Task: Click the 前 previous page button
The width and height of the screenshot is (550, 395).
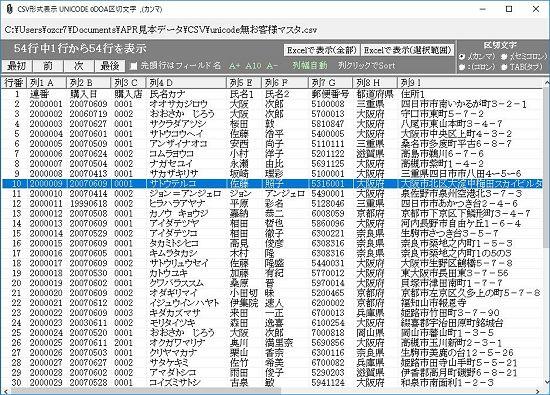Action: click(x=47, y=66)
